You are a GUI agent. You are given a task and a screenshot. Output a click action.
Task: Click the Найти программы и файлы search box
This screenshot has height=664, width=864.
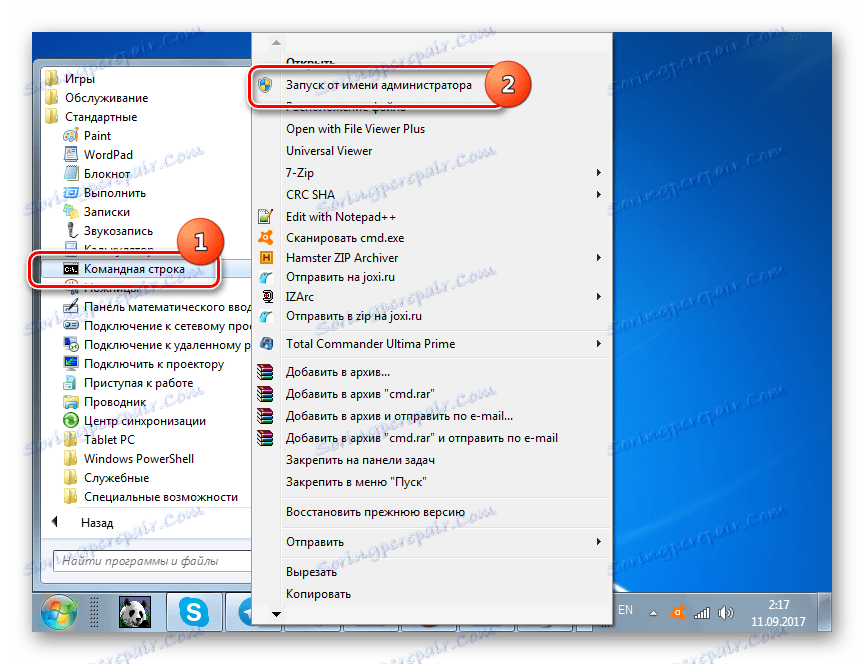click(153, 561)
